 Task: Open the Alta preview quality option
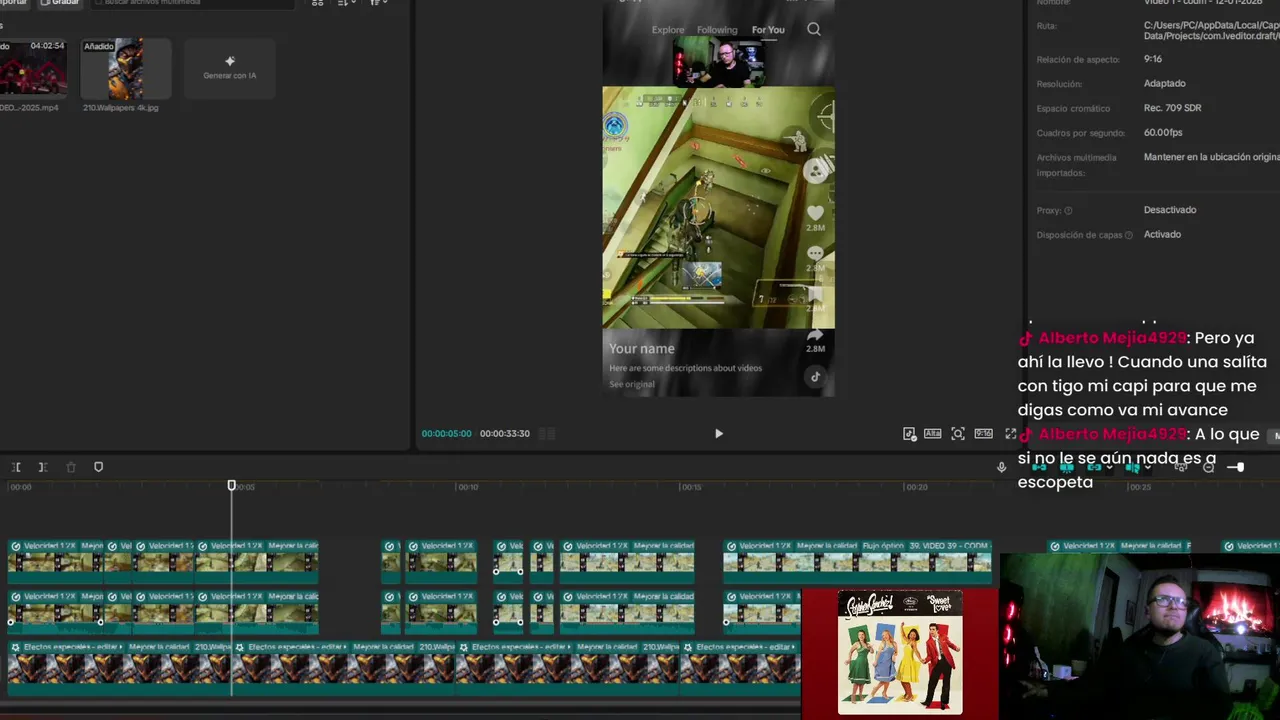(x=932, y=433)
